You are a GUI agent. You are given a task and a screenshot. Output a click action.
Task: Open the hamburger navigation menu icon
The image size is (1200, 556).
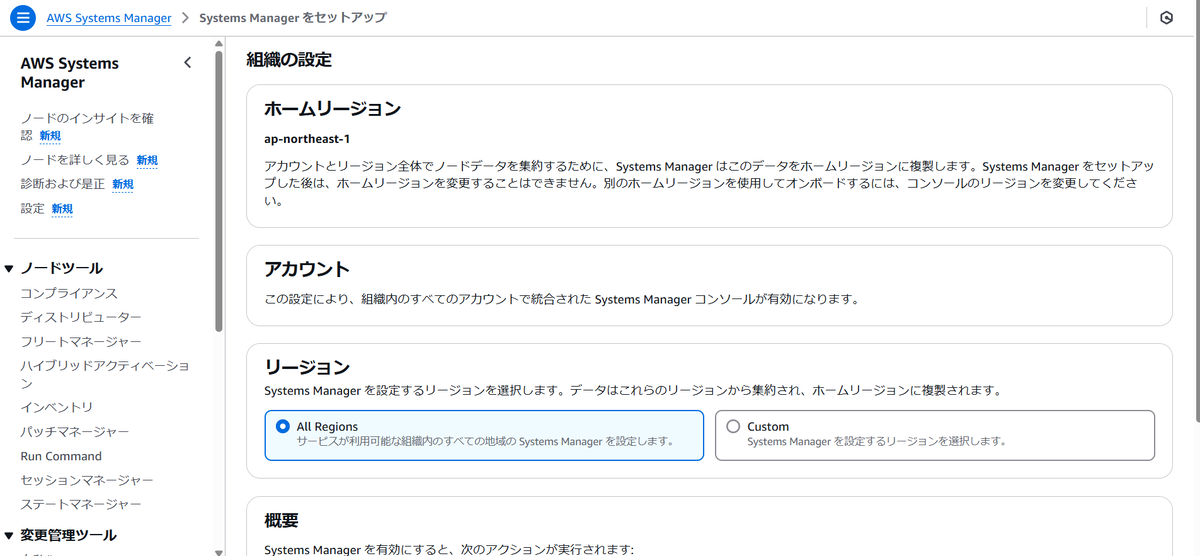pyautogui.click(x=23, y=18)
